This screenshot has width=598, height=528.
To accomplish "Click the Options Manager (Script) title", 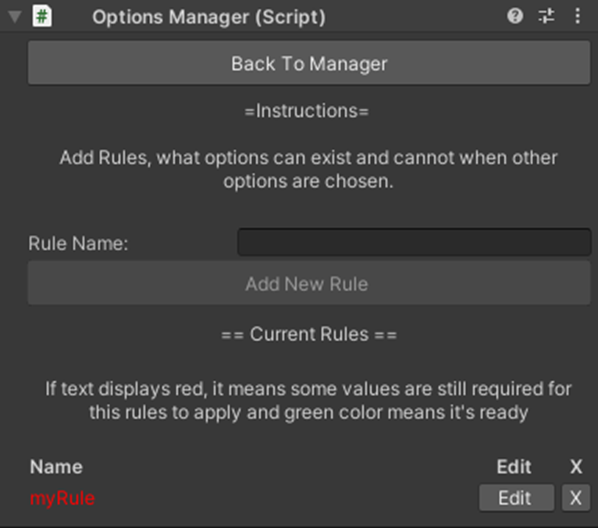I will point(209,17).
